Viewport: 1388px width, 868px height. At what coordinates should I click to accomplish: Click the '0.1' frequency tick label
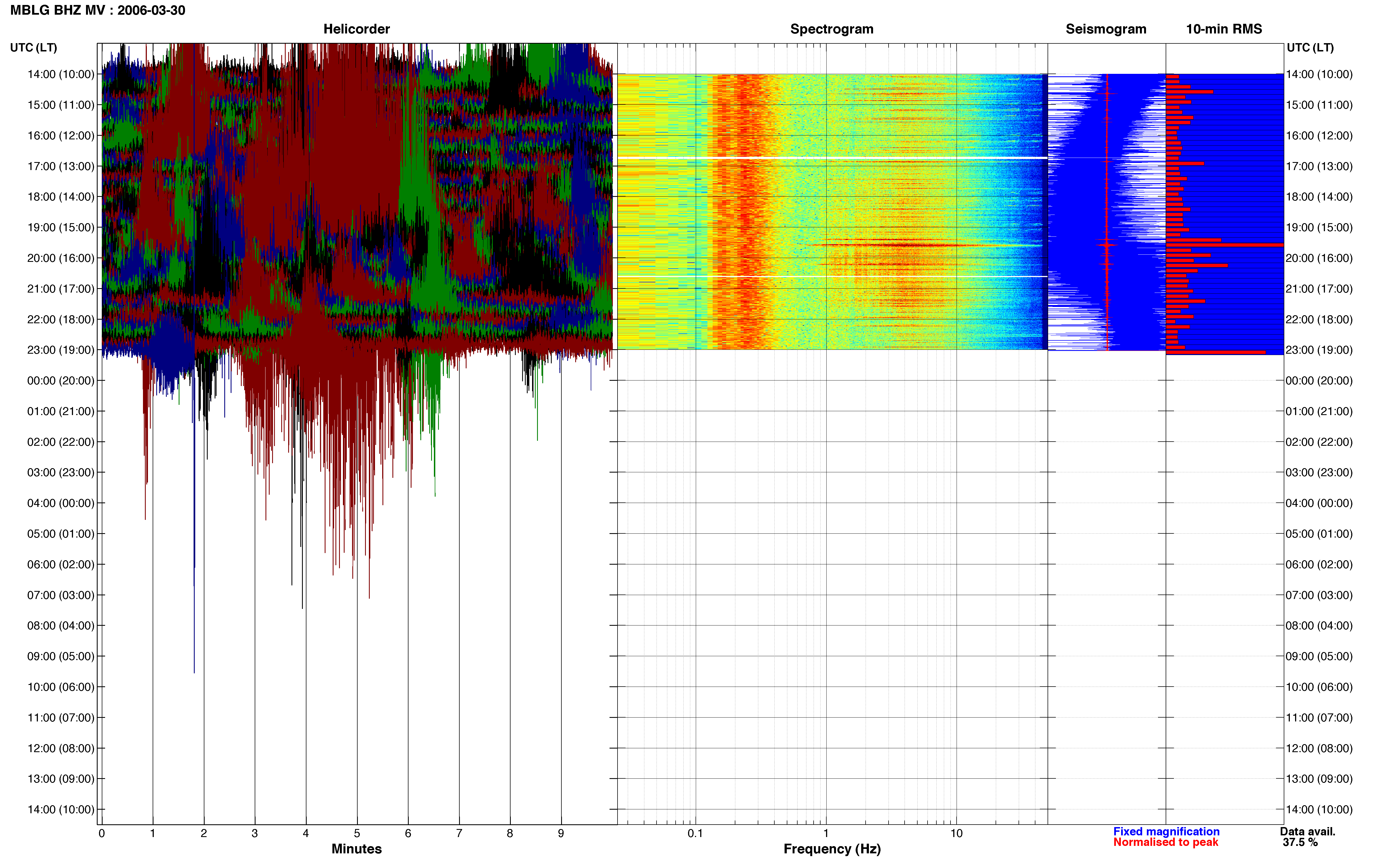(x=695, y=833)
